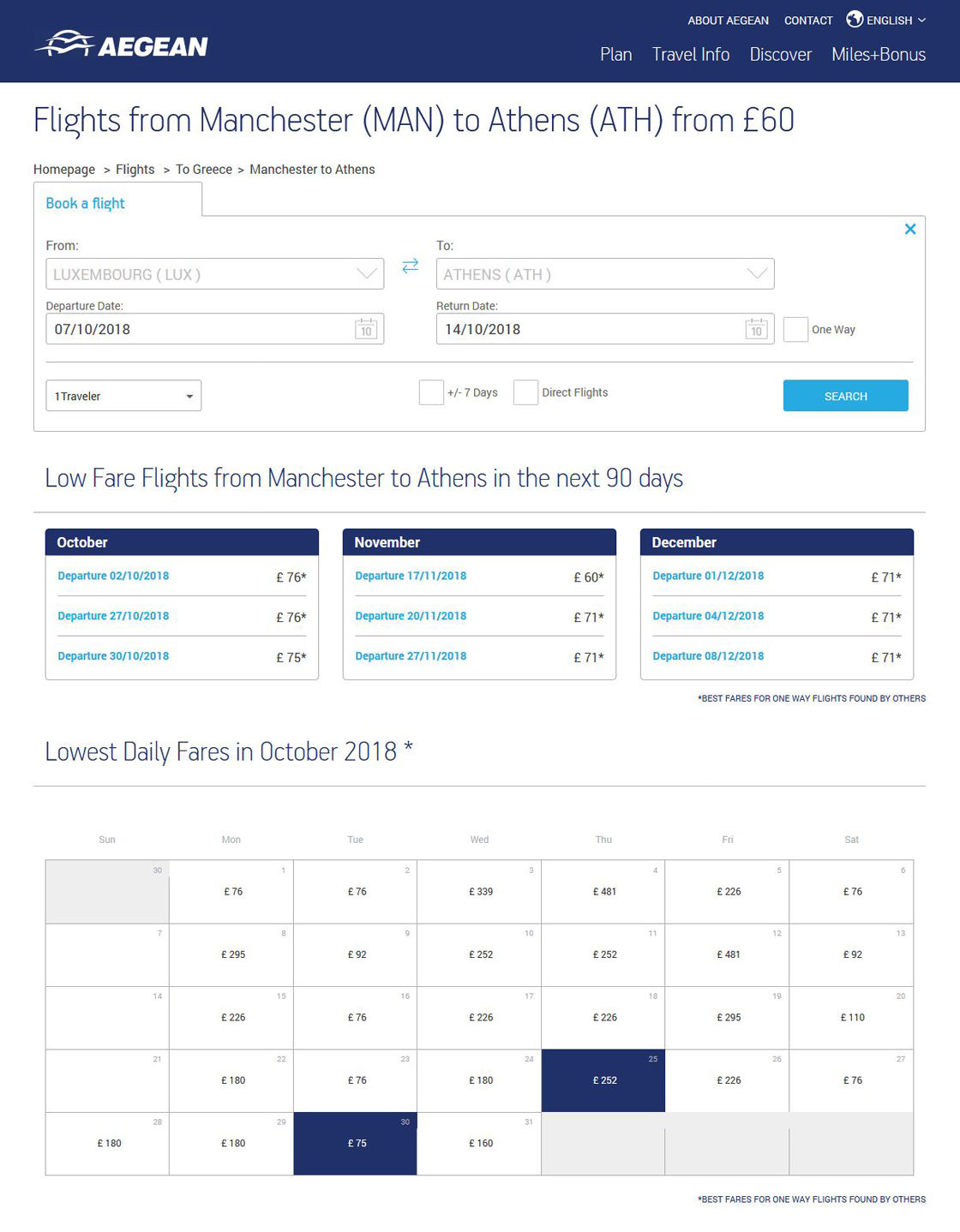Viewport: 960px width, 1232px height.
Task: Open the departure date calendar icon
Action: click(x=366, y=329)
